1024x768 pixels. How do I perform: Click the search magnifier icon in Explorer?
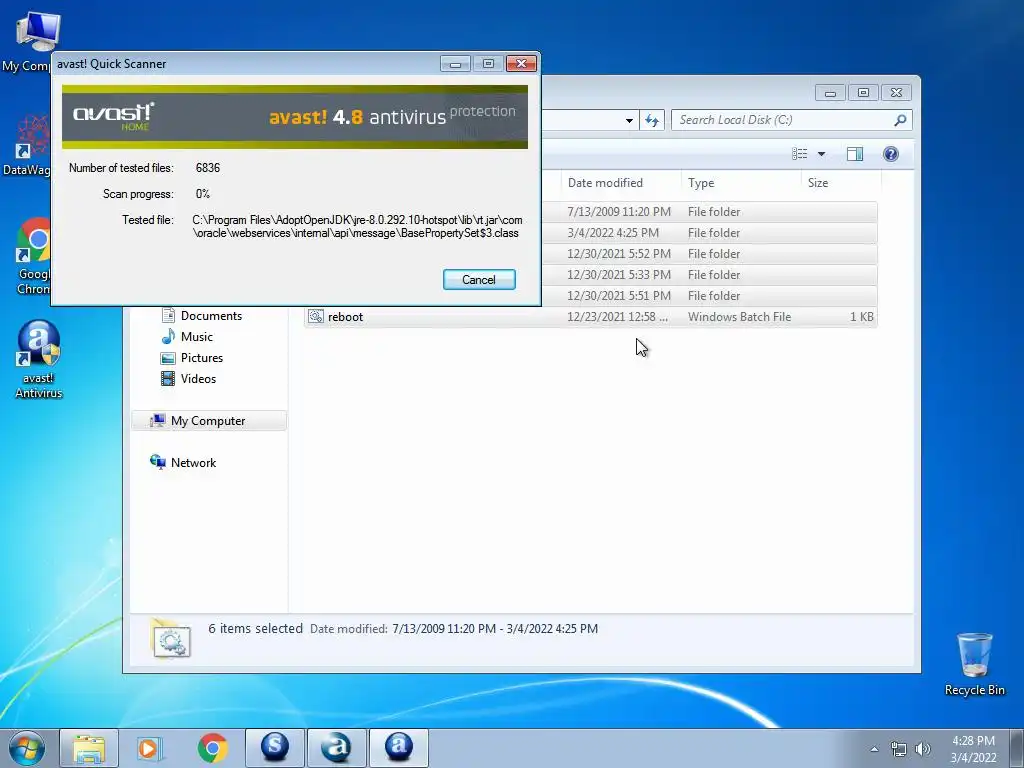point(900,120)
